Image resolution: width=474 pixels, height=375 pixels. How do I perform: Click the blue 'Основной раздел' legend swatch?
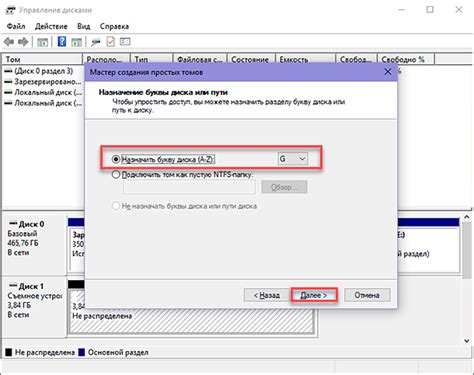click(x=81, y=352)
